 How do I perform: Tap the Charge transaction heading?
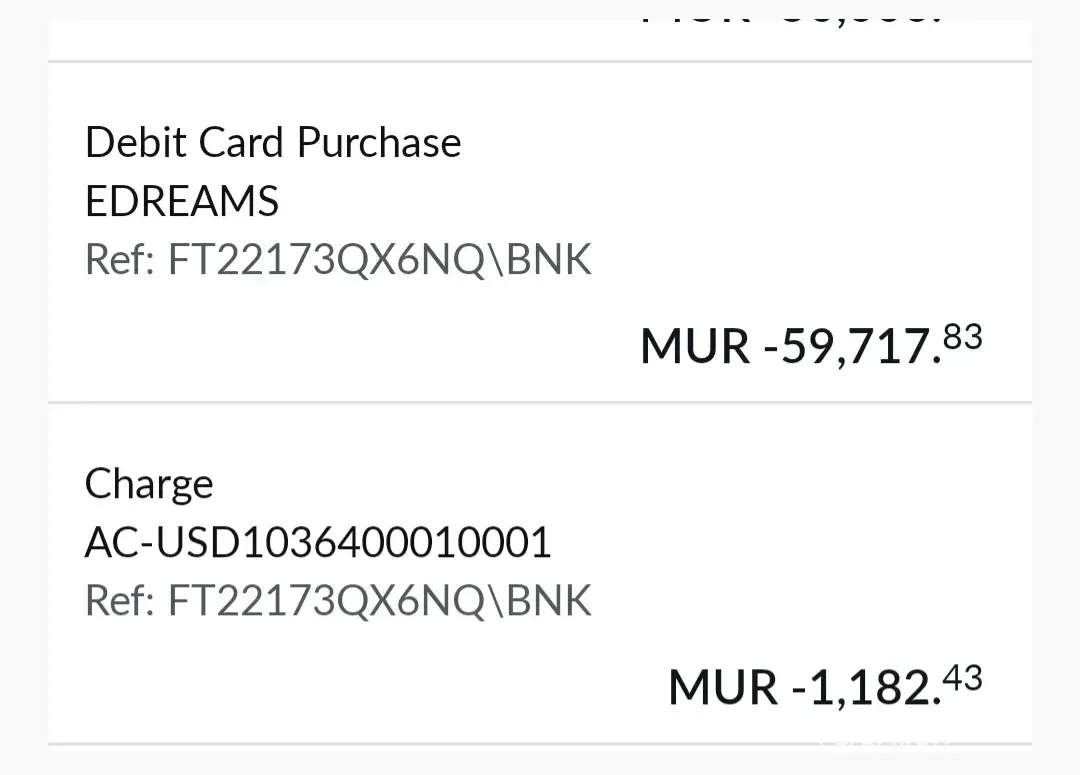click(x=149, y=485)
